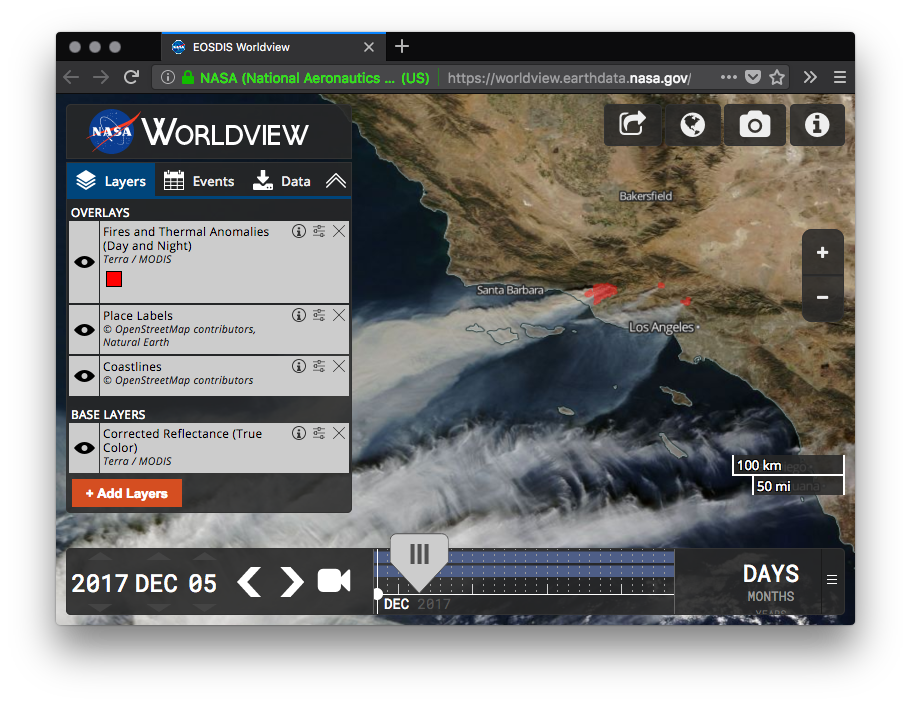Open a new browser tab

coord(402,46)
